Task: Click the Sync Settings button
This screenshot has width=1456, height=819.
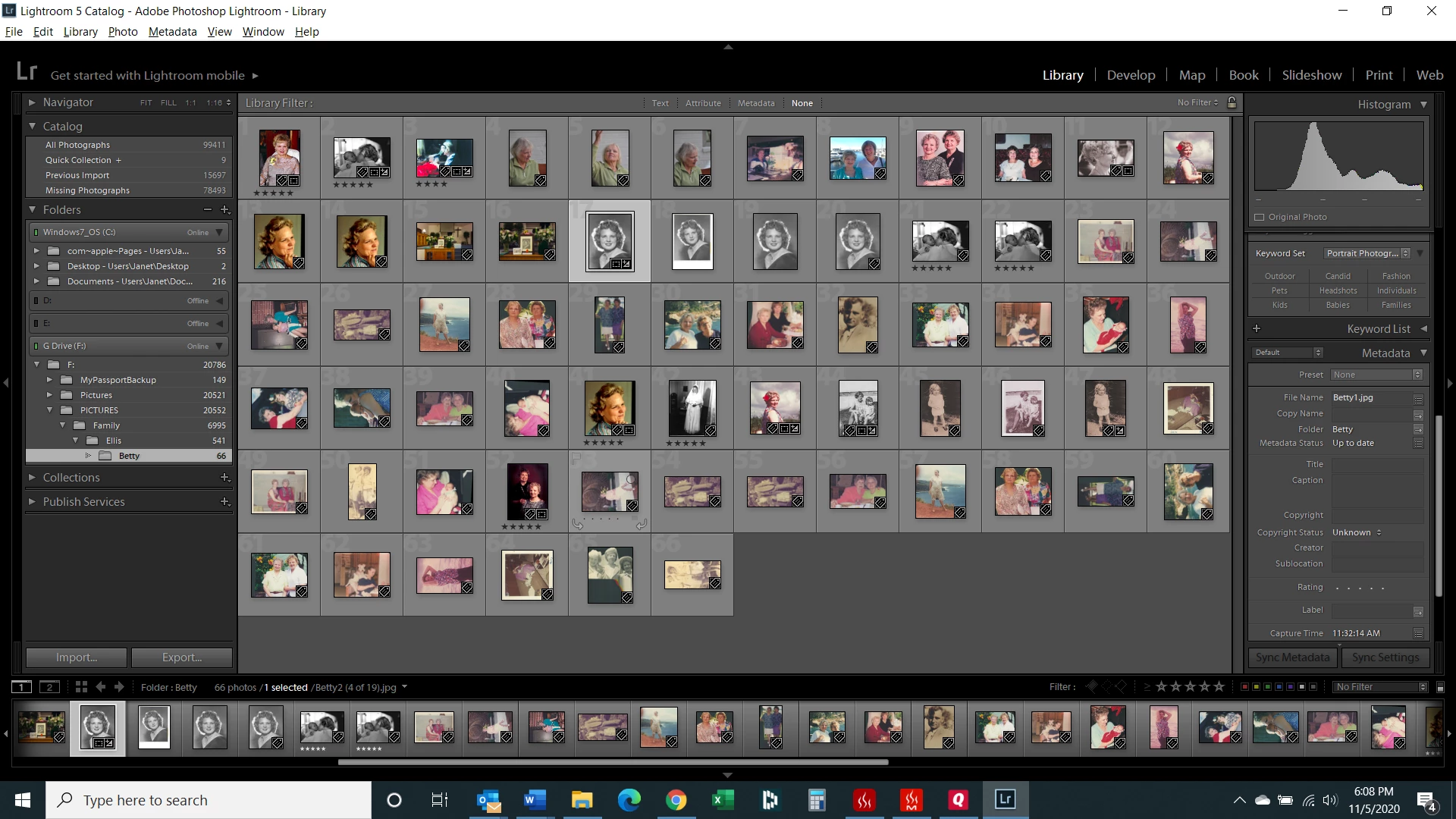Action: tap(1385, 657)
